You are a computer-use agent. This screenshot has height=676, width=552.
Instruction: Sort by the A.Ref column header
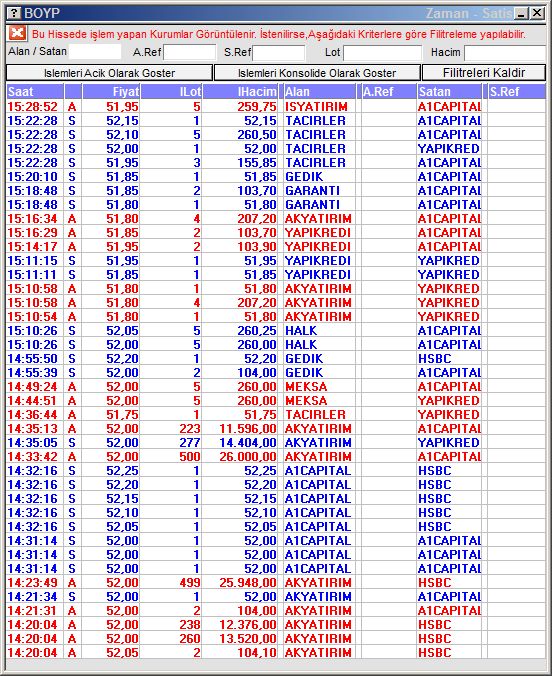(x=389, y=91)
